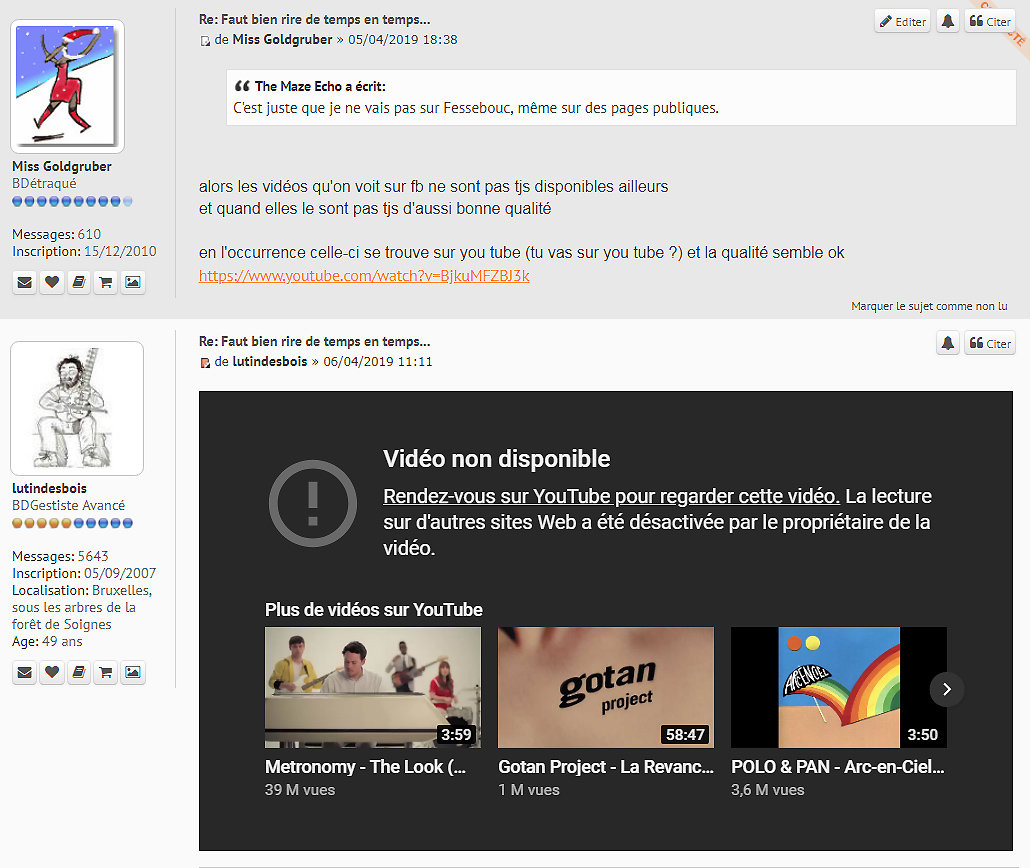Click 'Gotan Project - La Revanc...' video title
Viewport: 1036px width, 868px height.
606,767
